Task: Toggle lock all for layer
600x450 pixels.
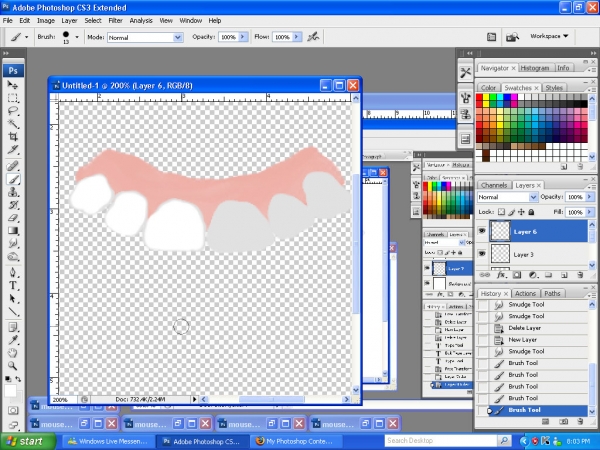Action: 531,212
